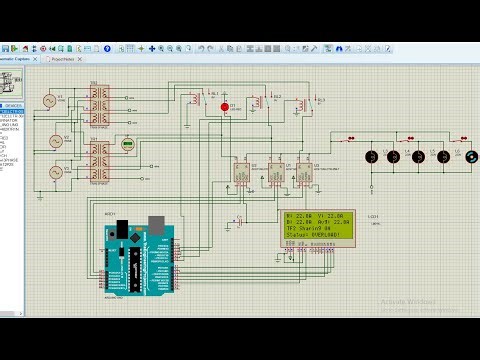Click the schematic overview thumbnail
Viewport: 480px width, 360px height.
click(11, 83)
